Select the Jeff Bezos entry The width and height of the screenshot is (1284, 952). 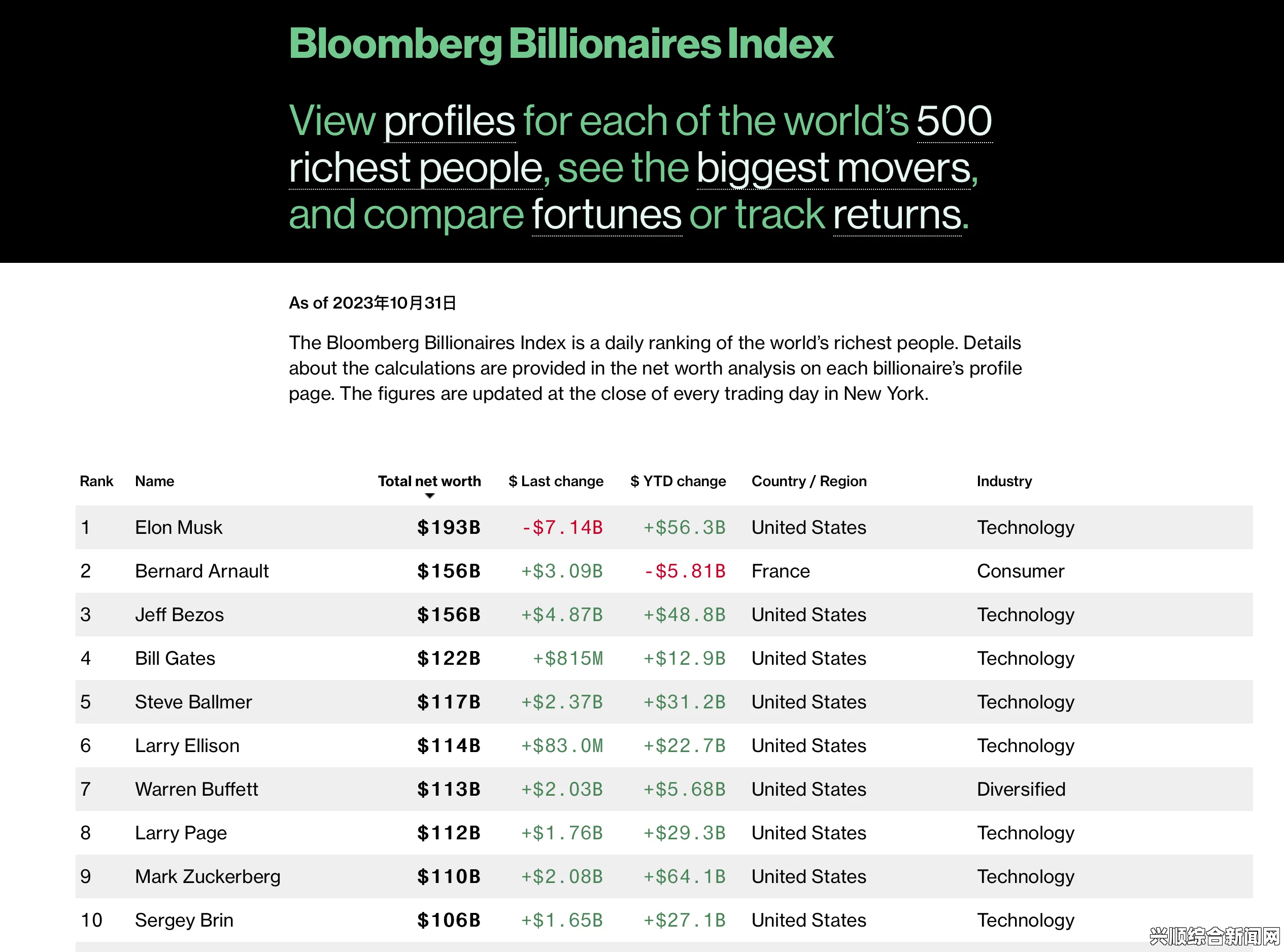point(179,615)
